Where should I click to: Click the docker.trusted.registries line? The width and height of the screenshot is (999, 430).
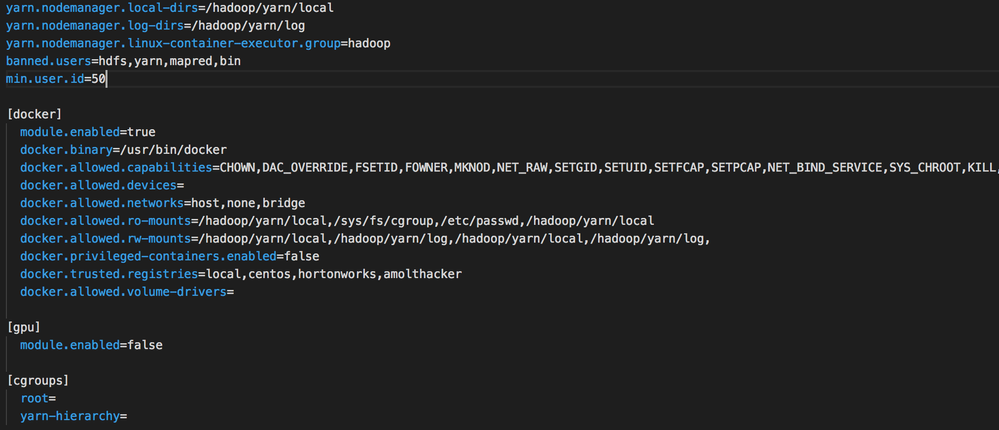point(240,274)
